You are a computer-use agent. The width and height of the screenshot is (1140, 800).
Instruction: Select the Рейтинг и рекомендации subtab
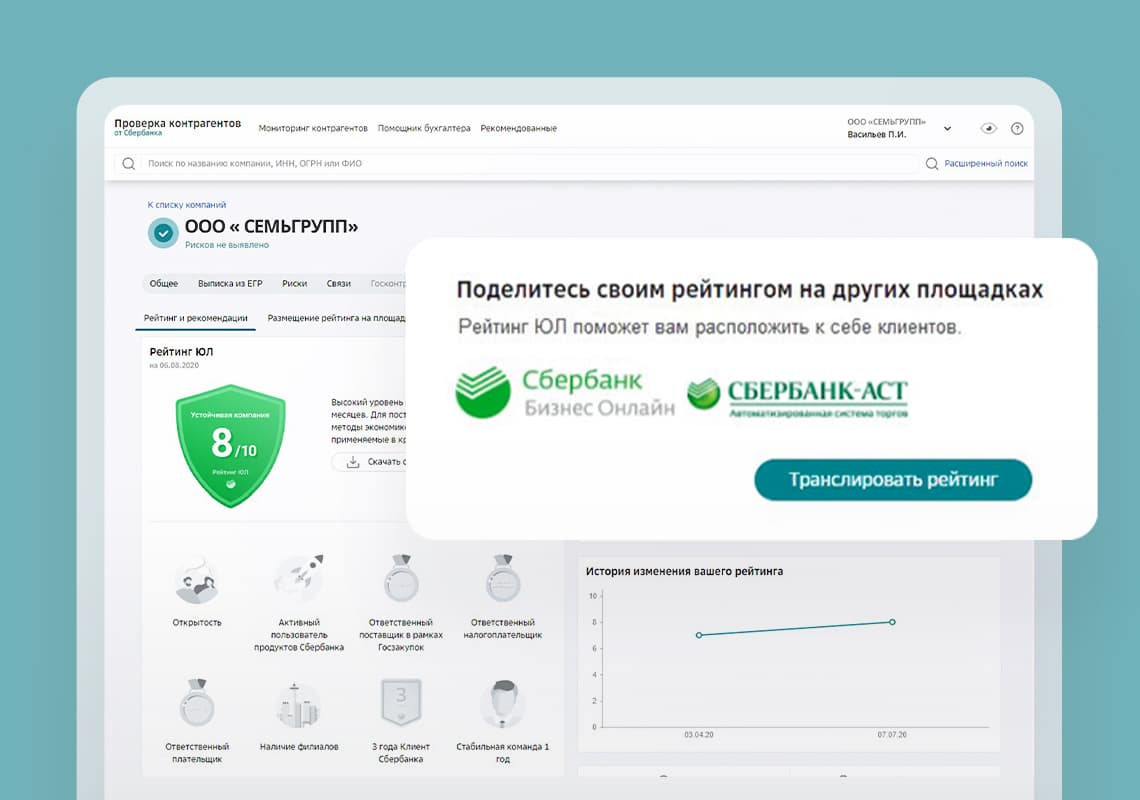(x=196, y=319)
